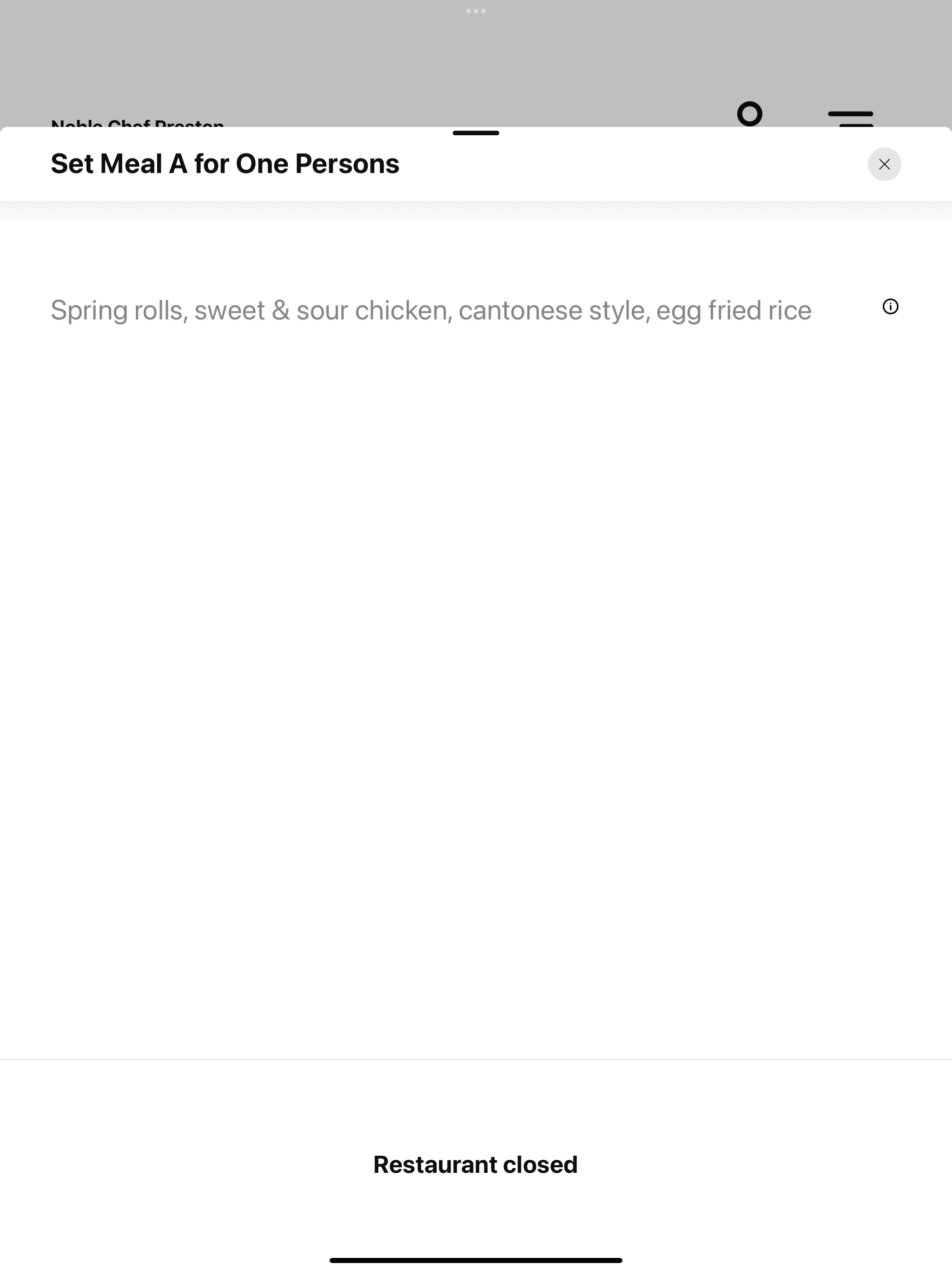Click the X icon beside the meal title
The image size is (952, 1270).
(x=884, y=164)
